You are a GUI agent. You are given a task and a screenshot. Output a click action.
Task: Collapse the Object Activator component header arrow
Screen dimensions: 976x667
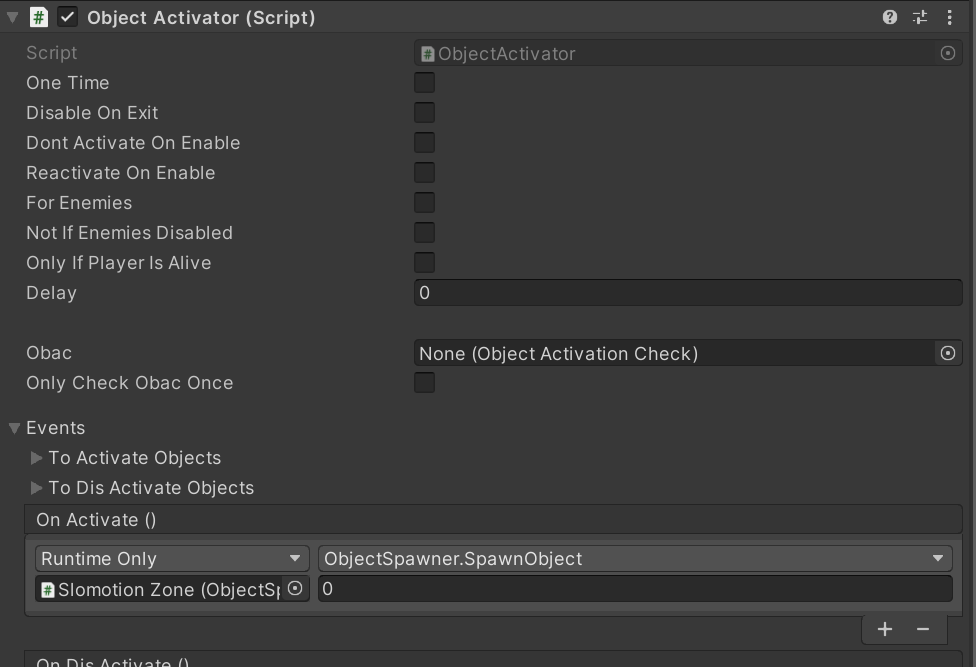[x=13, y=17]
